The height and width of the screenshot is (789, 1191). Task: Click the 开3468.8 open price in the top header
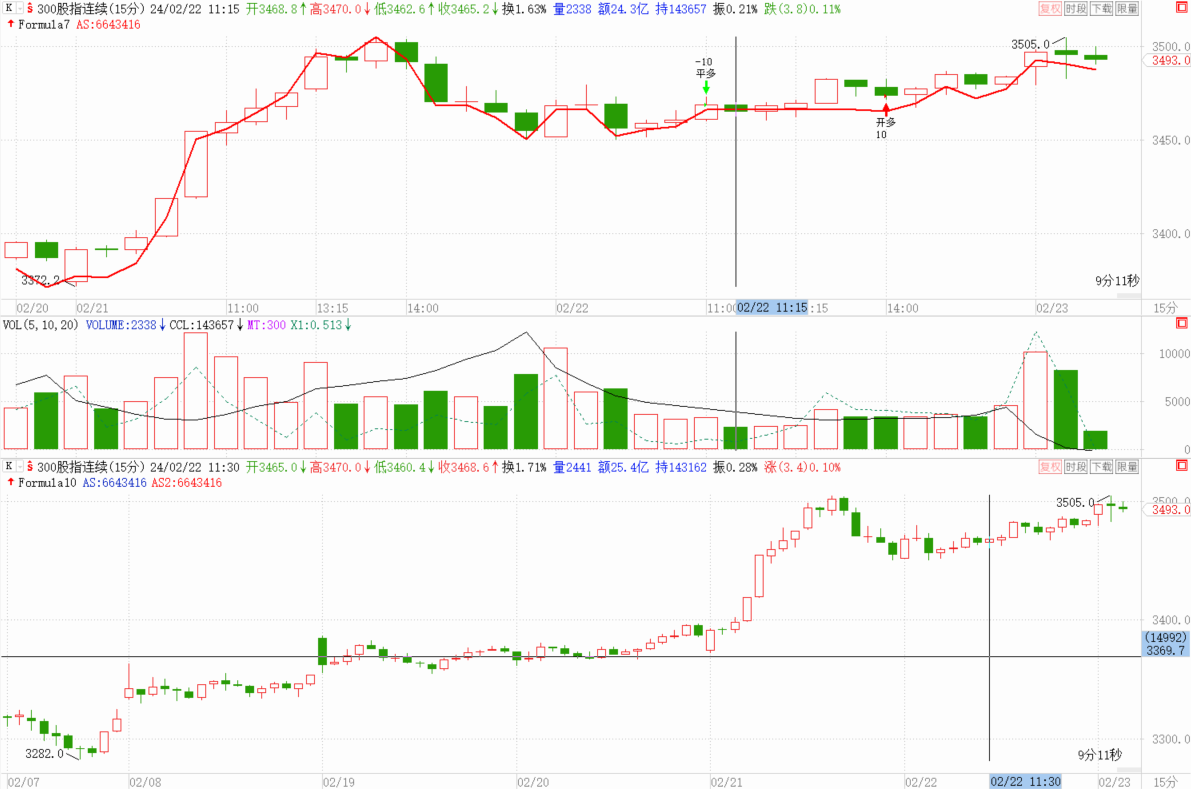point(271,9)
